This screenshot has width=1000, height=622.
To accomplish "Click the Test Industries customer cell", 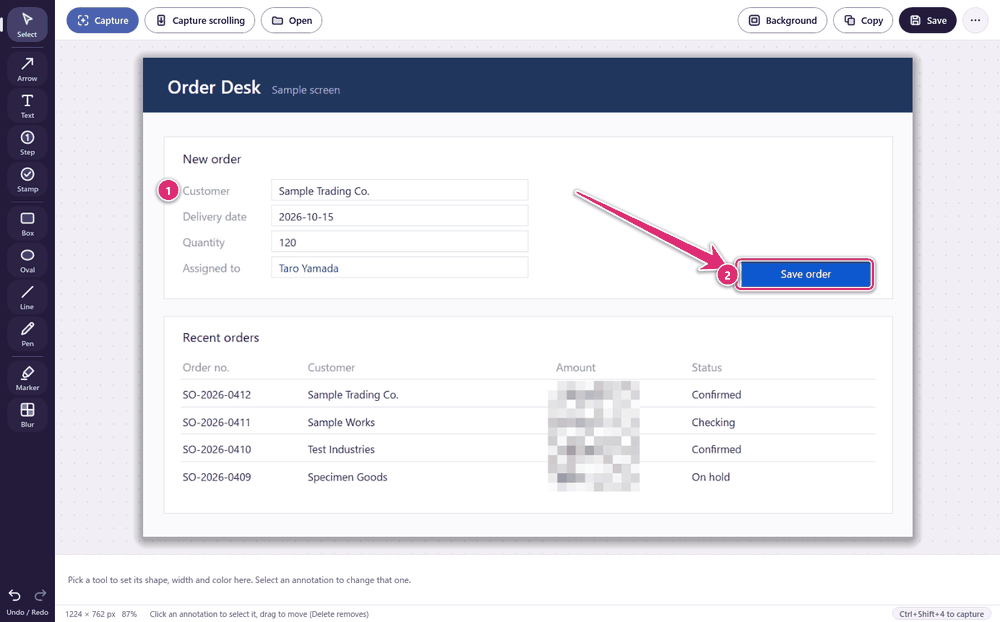I will [341, 449].
